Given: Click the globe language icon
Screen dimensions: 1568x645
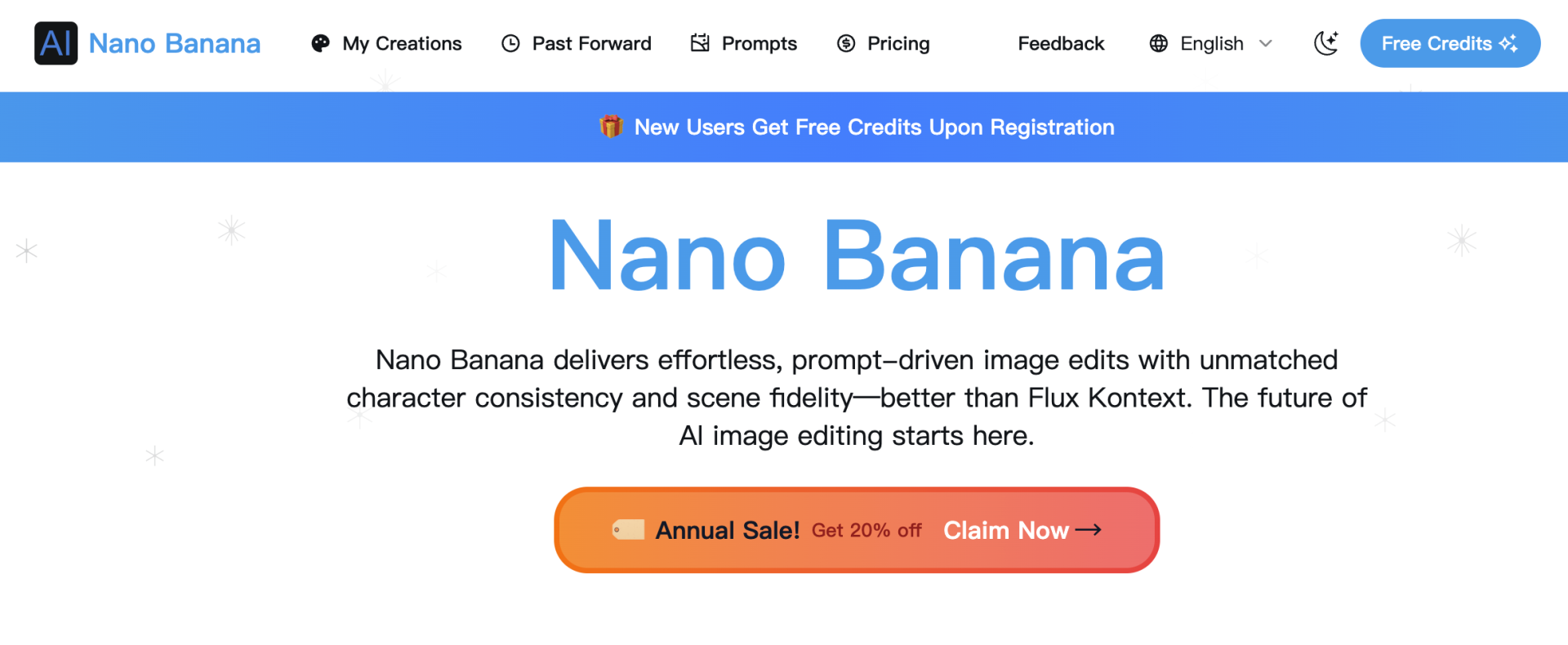Looking at the screenshot, I should click(1158, 43).
